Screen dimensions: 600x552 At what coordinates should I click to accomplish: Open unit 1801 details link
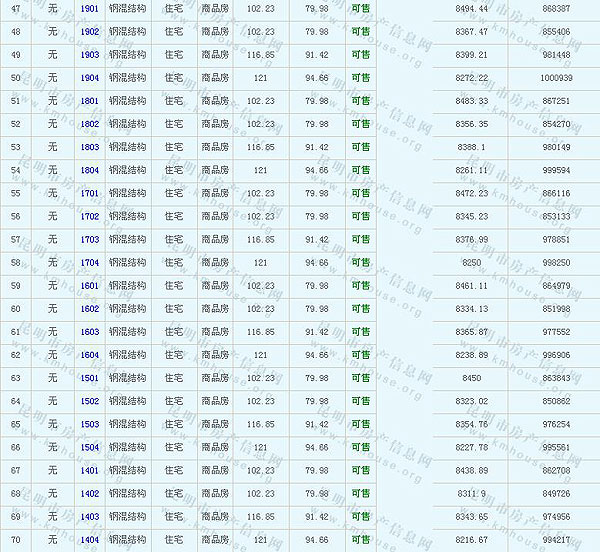(x=90, y=100)
